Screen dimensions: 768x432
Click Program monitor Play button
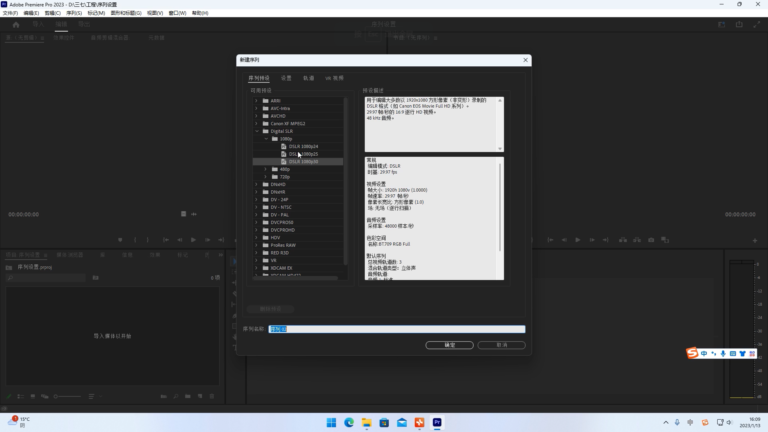pos(578,240)
